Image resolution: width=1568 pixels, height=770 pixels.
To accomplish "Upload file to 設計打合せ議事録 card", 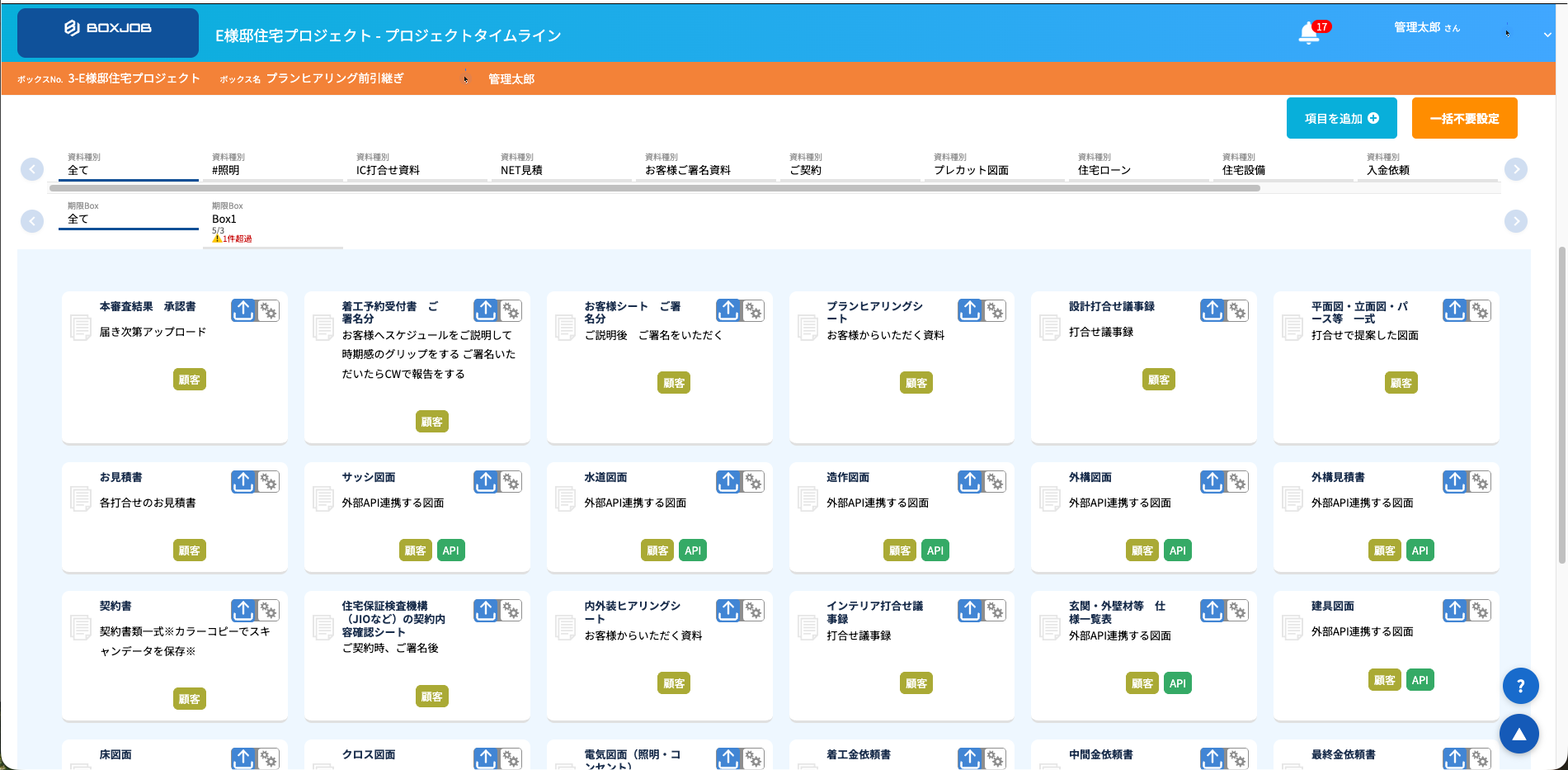I will pyautogui.click(x=1212, y=310).
